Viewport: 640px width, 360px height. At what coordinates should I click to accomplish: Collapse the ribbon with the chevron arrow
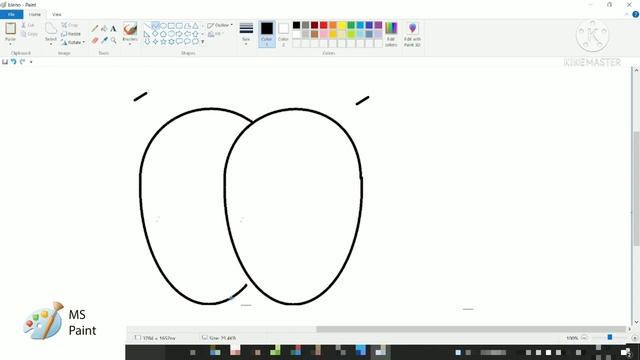tap(627, 14)
